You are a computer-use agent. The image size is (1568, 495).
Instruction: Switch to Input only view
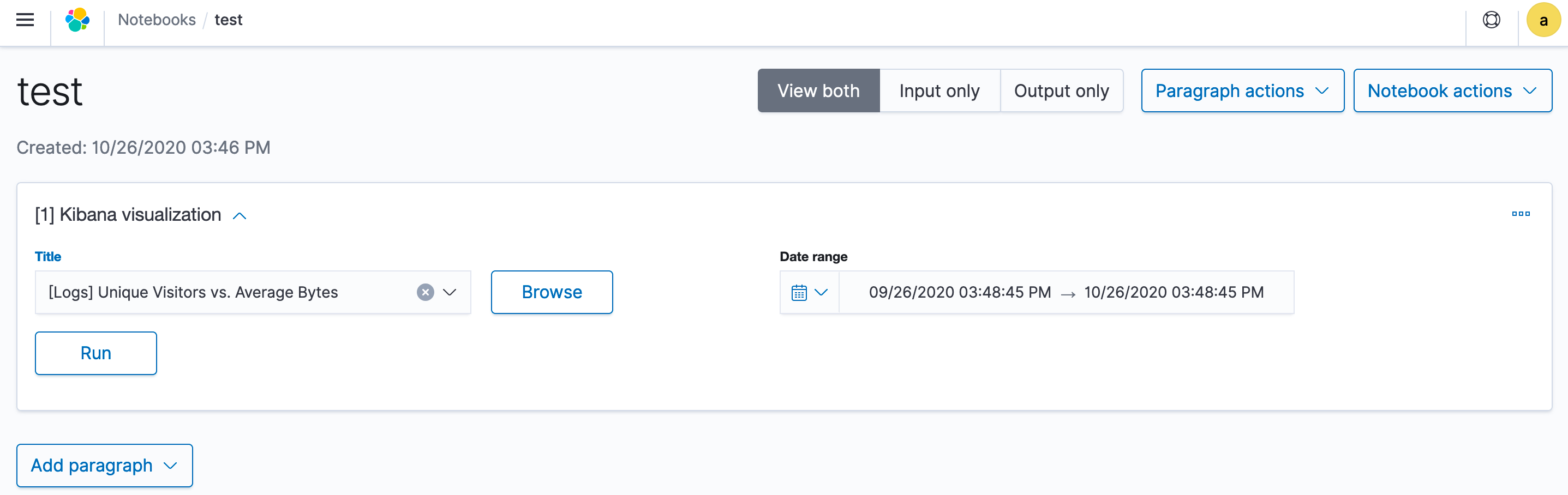tap(939, 90)
